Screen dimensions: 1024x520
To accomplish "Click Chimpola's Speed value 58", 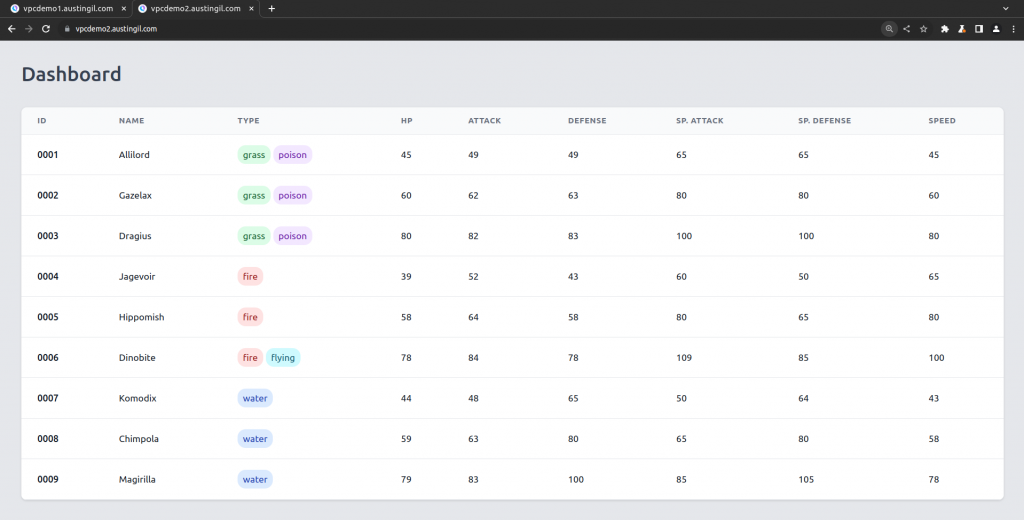I will [x=934, y=438].
